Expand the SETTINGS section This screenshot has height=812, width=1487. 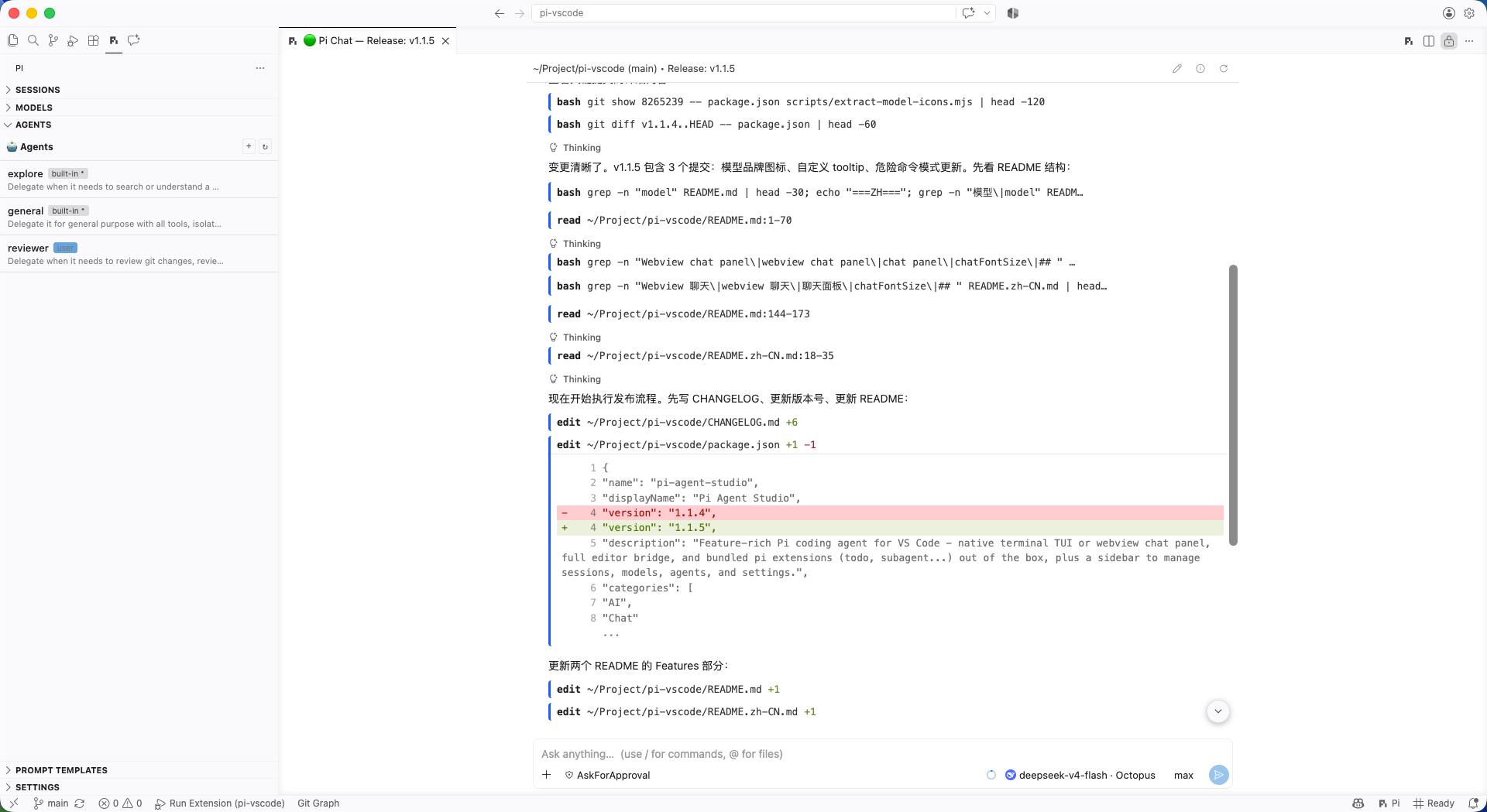click(139, 787)
